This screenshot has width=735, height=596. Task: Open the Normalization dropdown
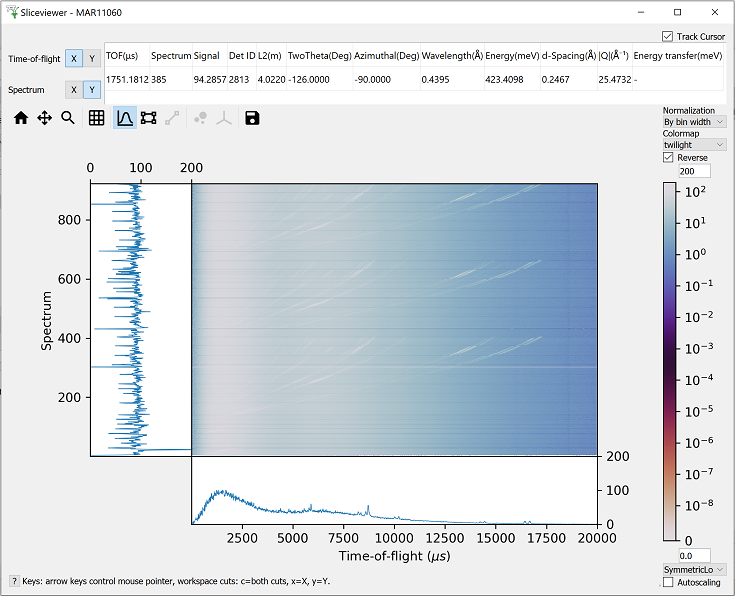point(694,122)
